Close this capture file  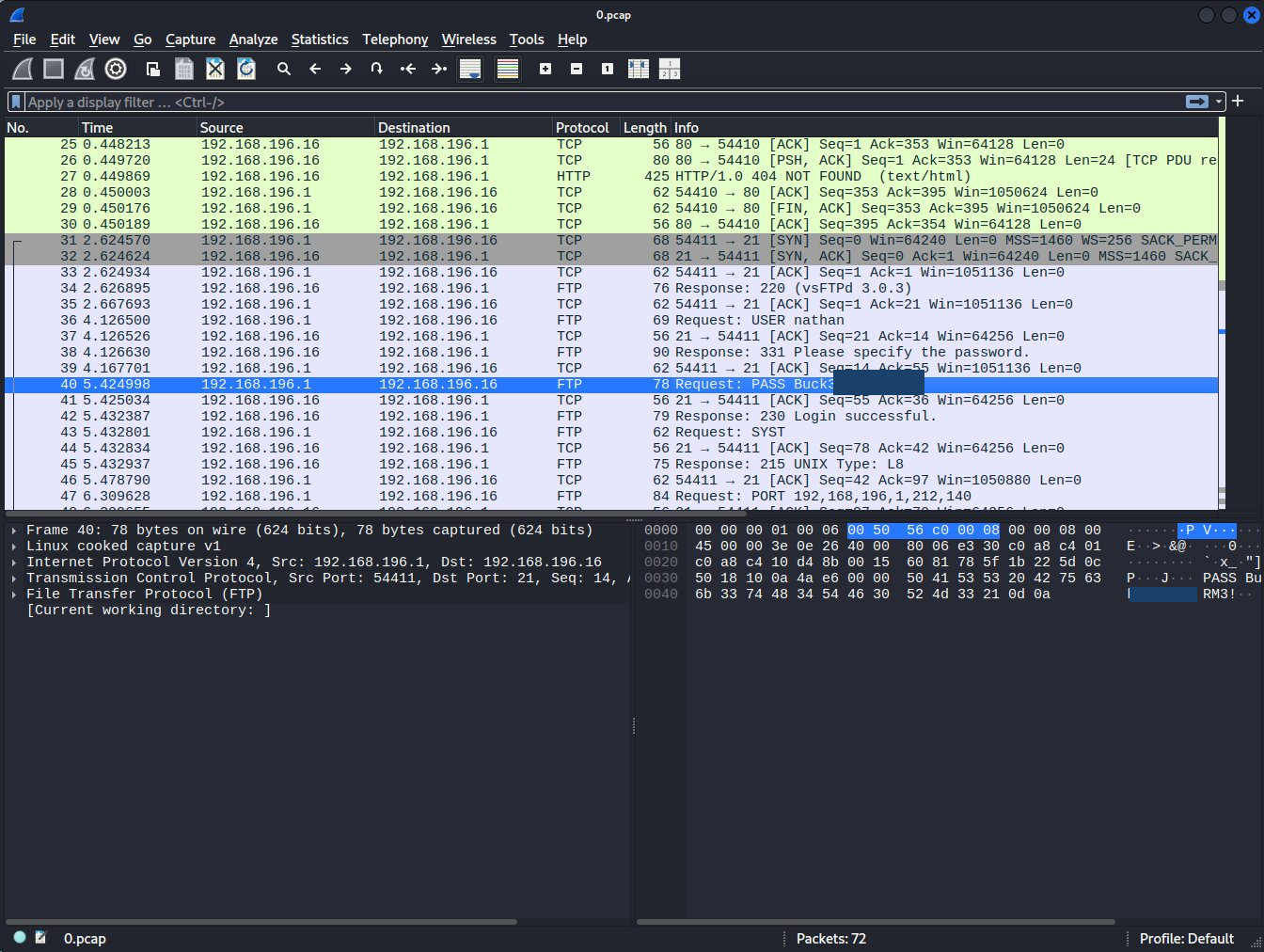215,69
